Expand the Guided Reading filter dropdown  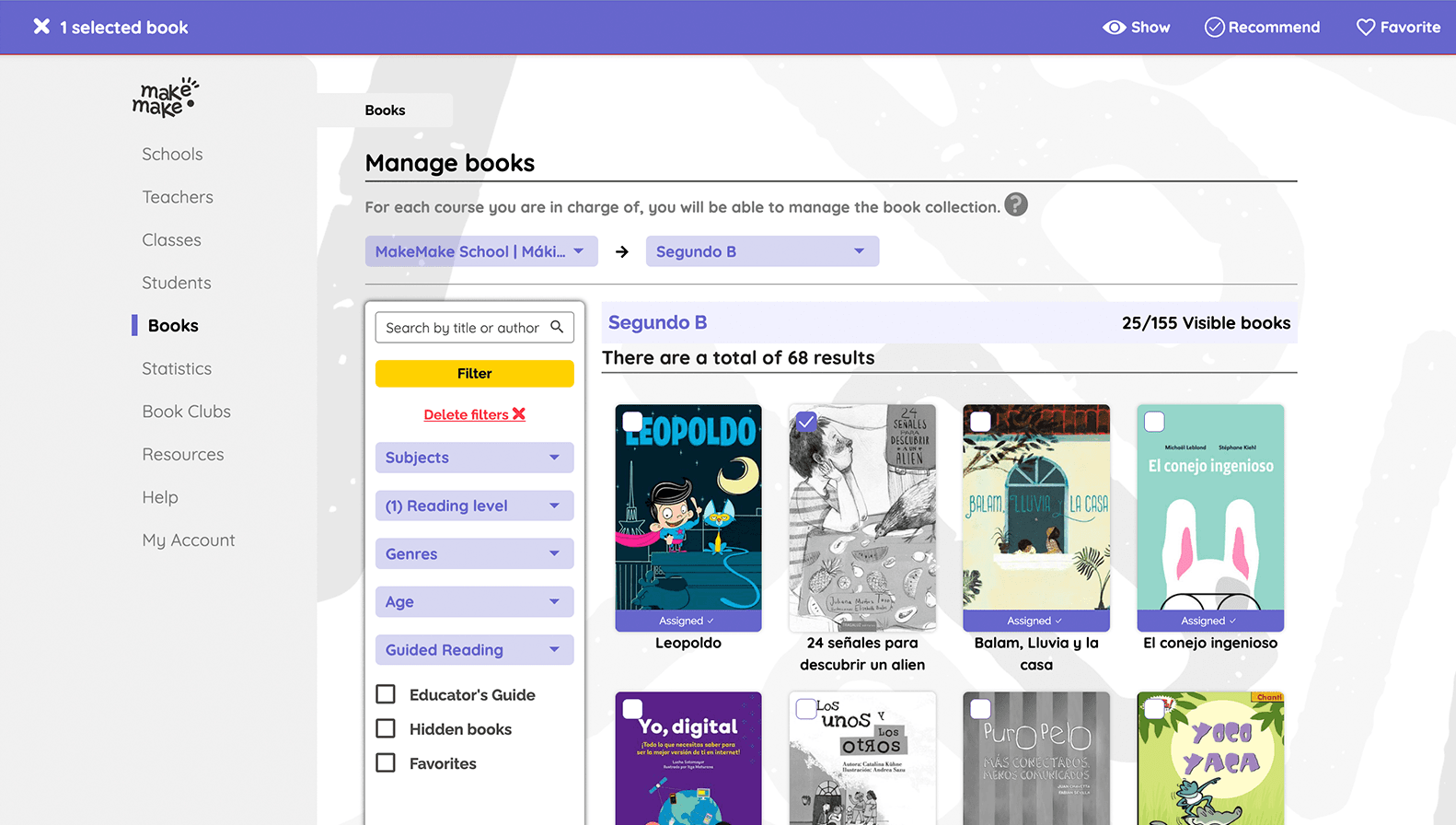(474, 649)
